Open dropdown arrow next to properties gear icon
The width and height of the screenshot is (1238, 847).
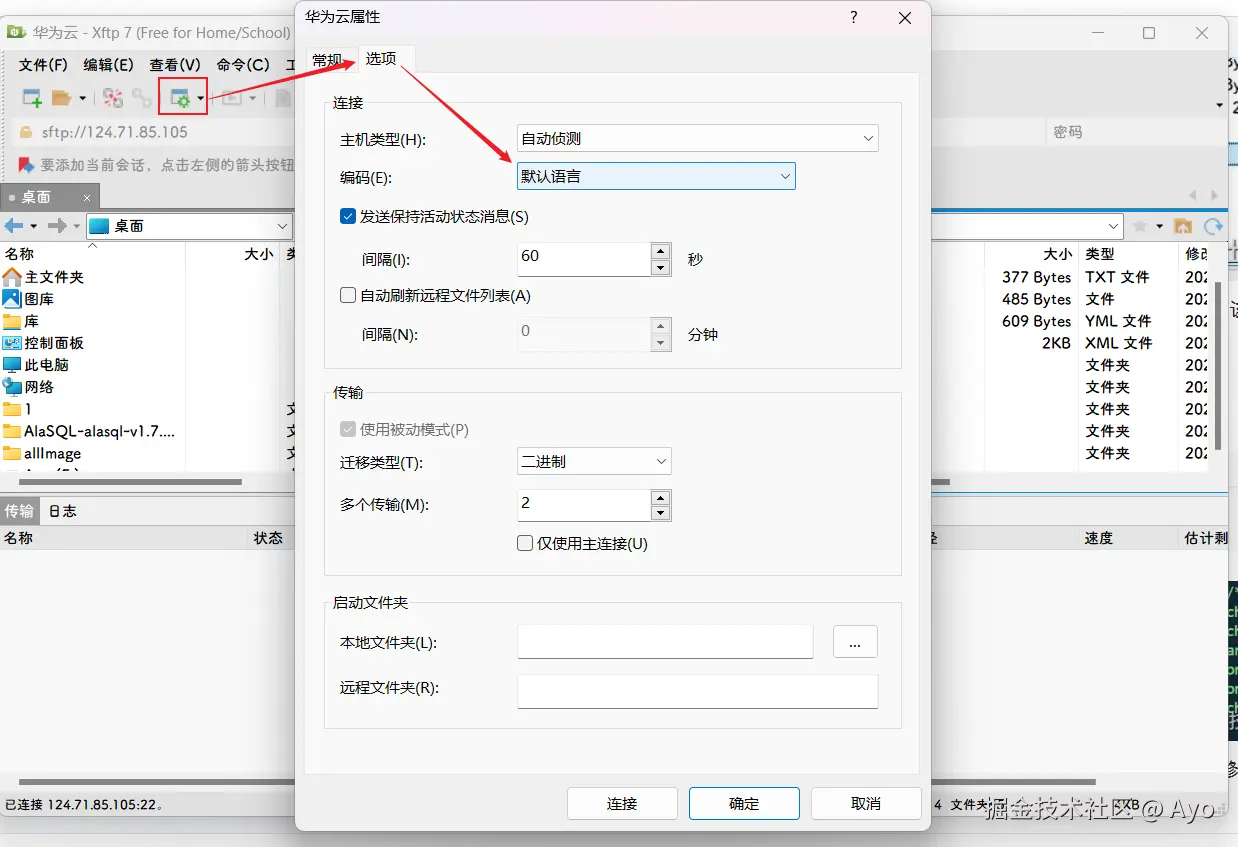pyautogui.click(x=201, y=98)
